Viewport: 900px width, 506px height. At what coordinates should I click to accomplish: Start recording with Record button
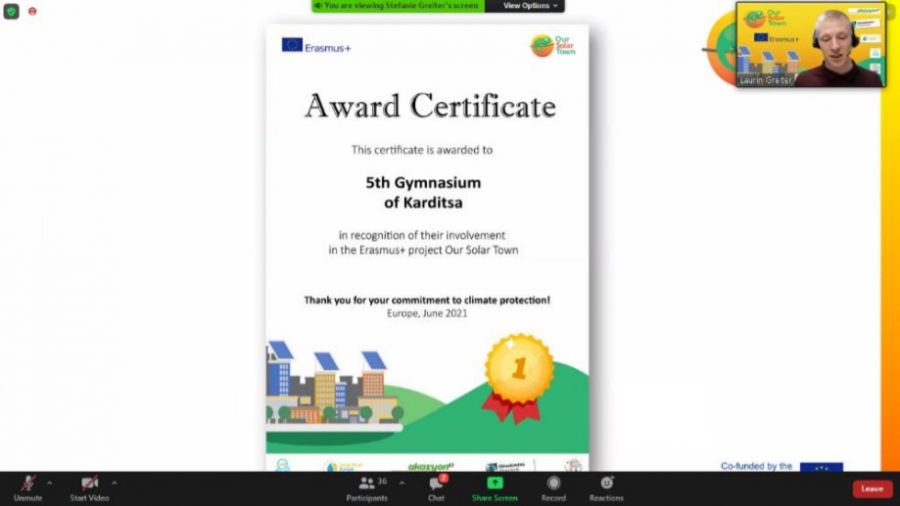click(553, 489)
